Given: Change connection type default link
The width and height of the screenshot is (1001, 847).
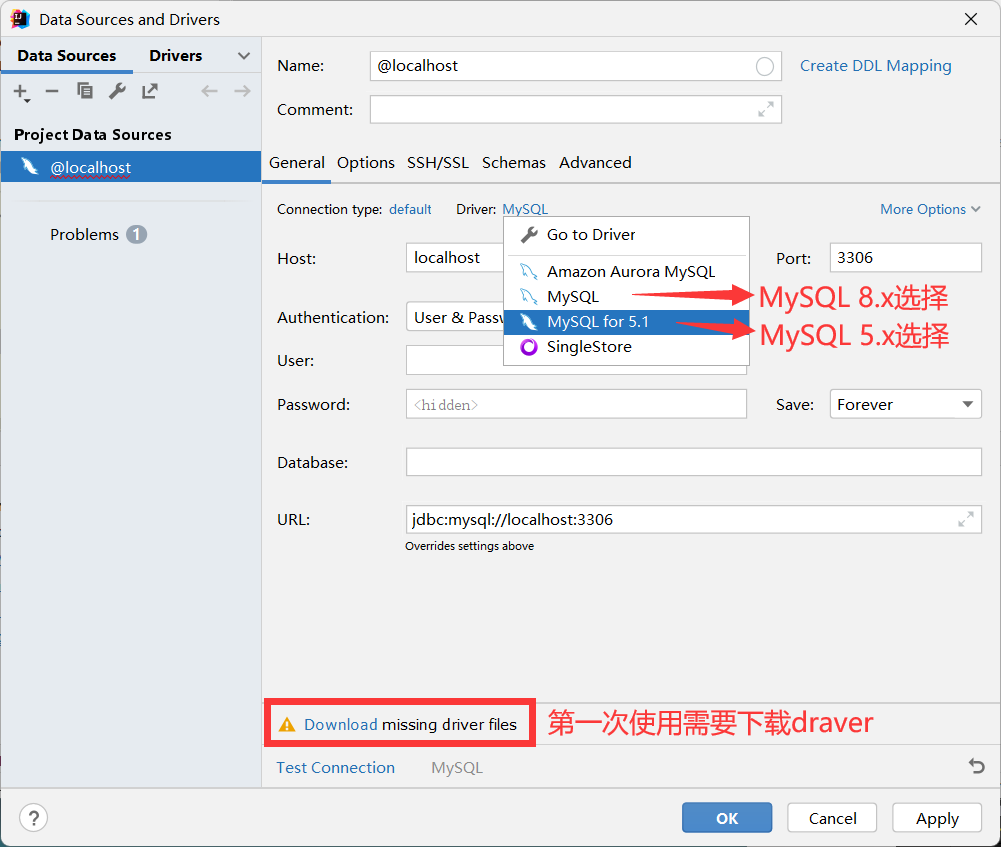Looking at the screenshot, I should click(x=410, y=209).
